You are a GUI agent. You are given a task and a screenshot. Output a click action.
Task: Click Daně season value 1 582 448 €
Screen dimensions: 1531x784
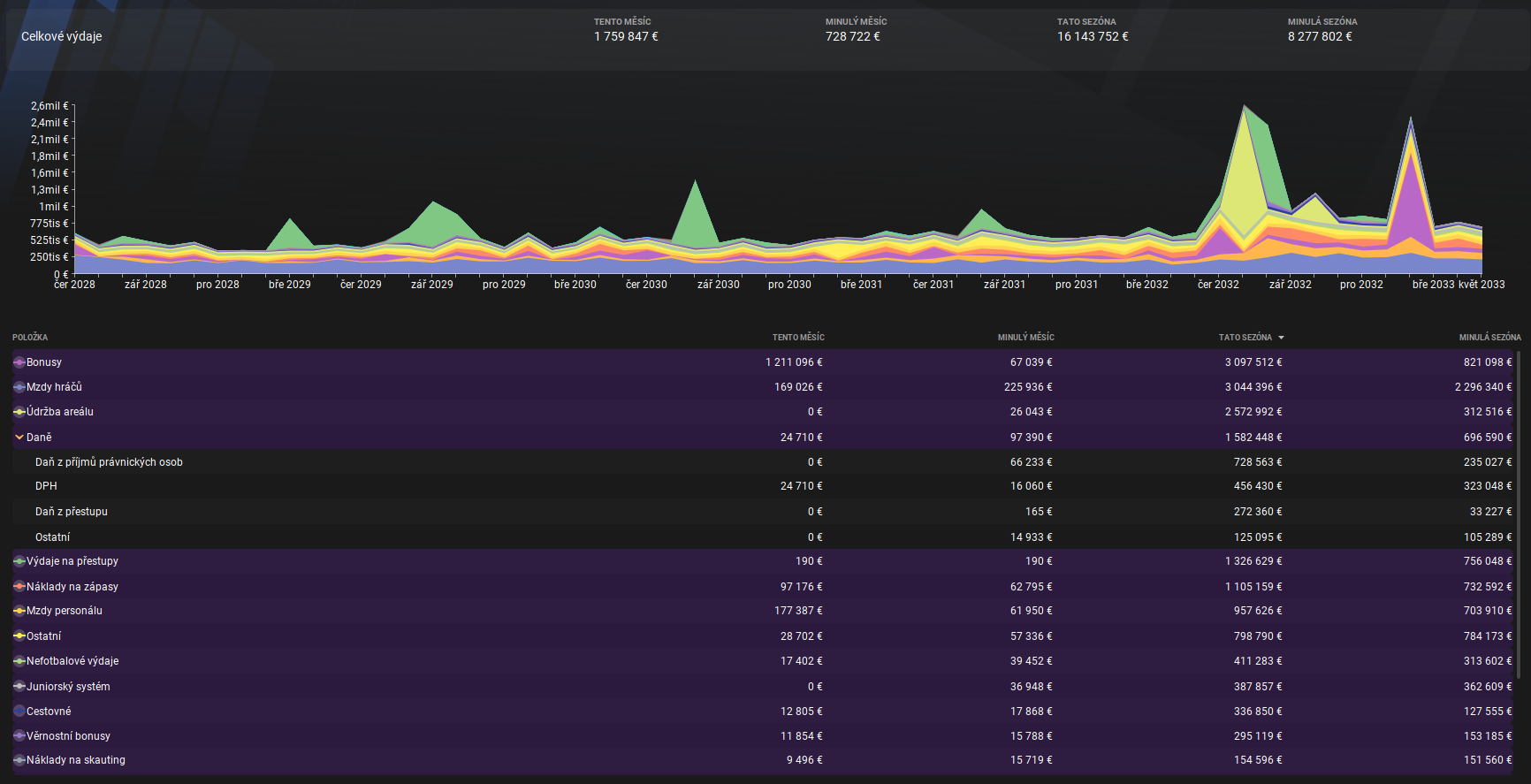[1253, 438]
